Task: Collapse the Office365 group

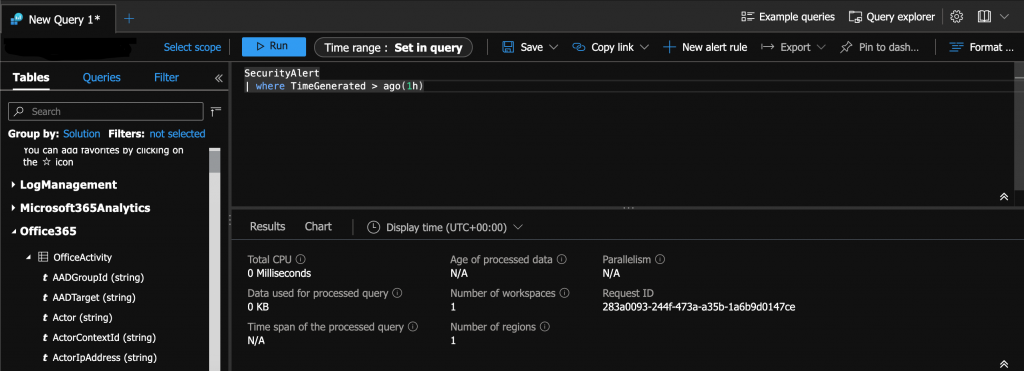Action: (14, 231)
